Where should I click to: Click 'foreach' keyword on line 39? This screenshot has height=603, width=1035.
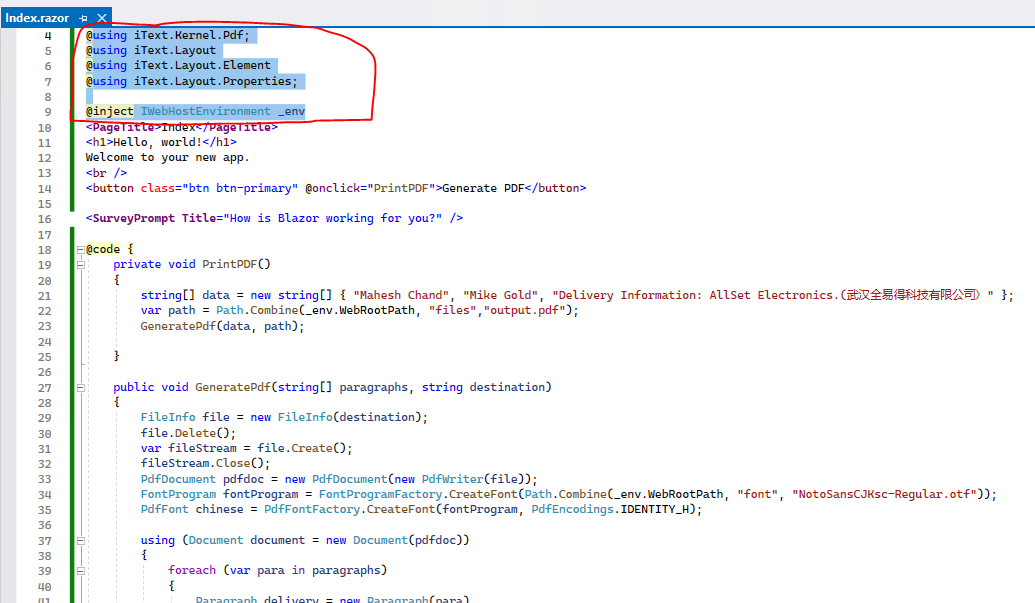click(x=192, y=571)
